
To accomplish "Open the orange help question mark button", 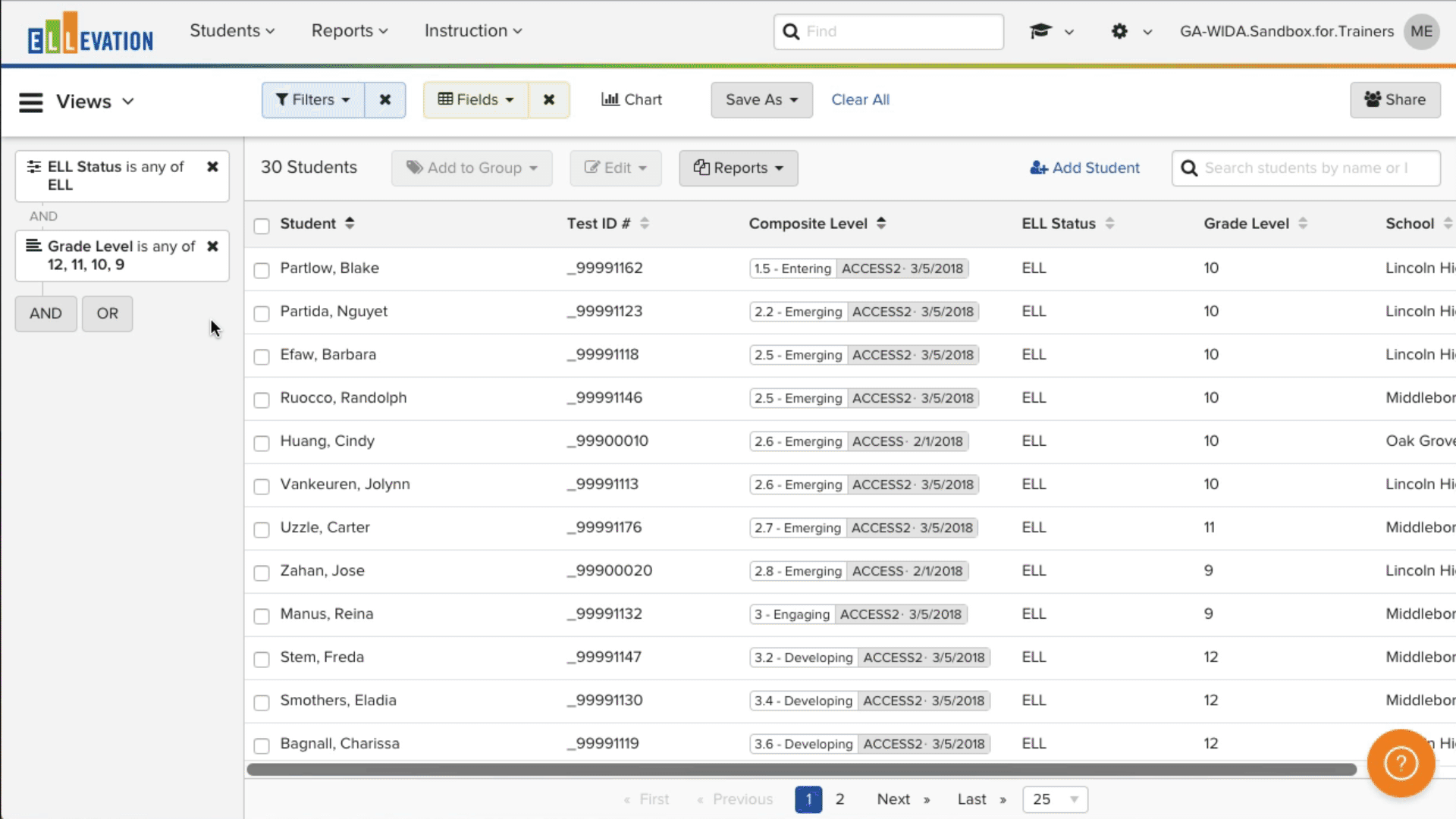I will [x=1401, y=763].
